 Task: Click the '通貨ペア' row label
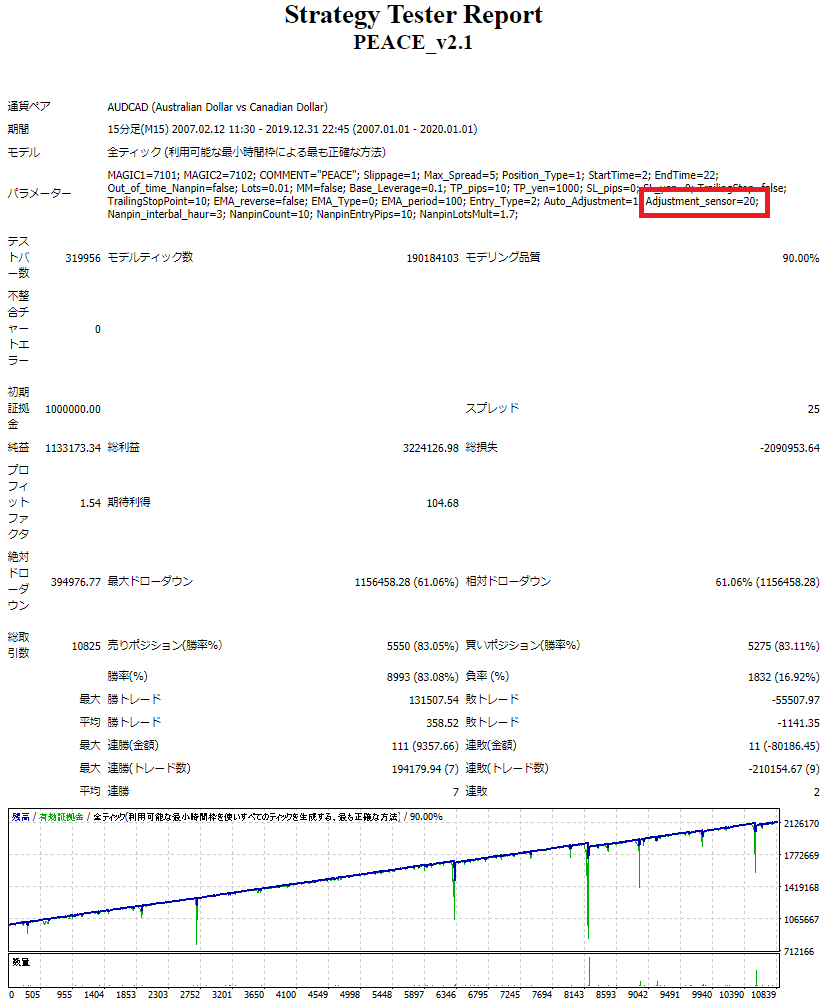pos(29,107)
